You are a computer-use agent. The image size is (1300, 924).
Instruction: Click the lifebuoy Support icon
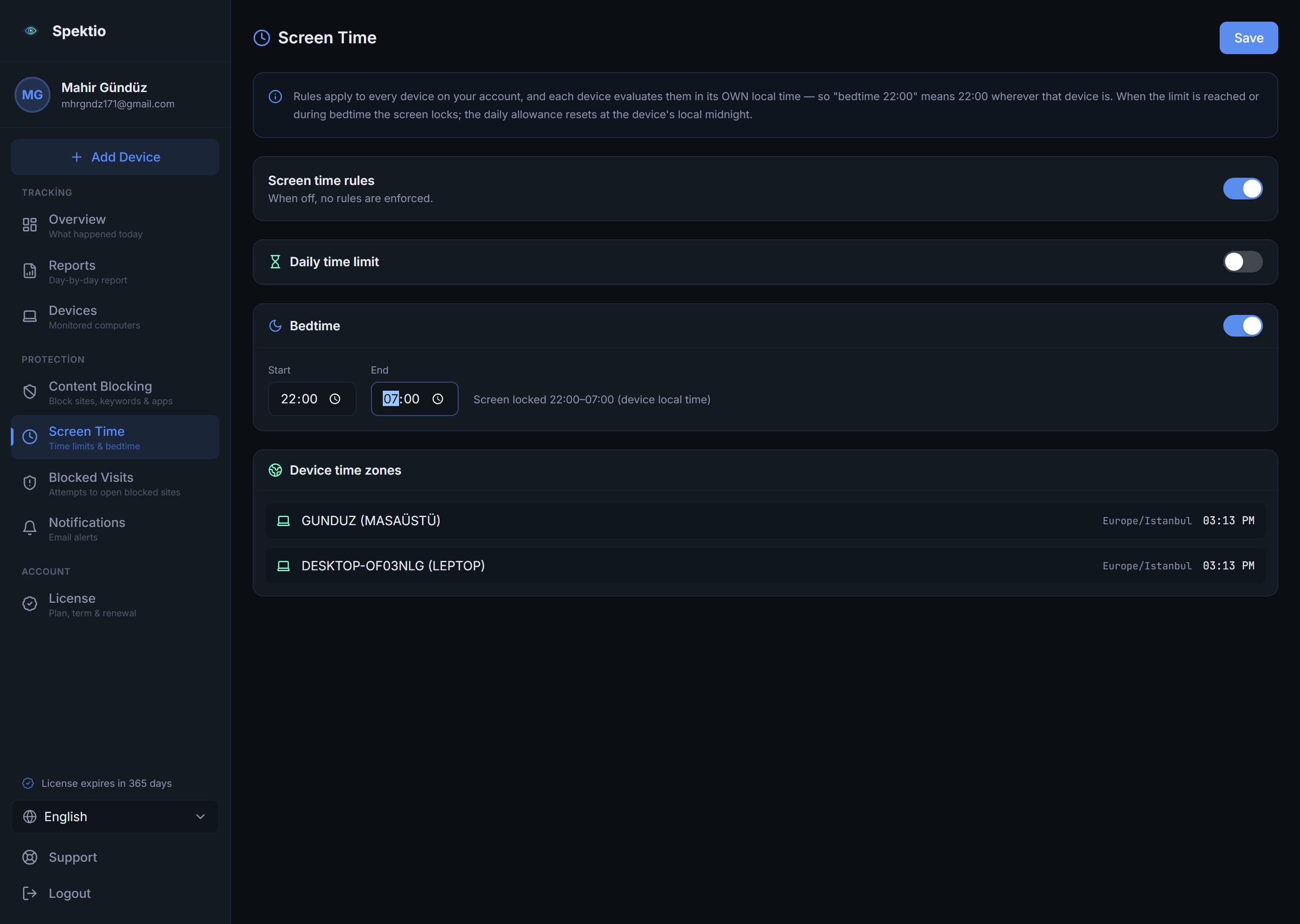pos(30,857)
